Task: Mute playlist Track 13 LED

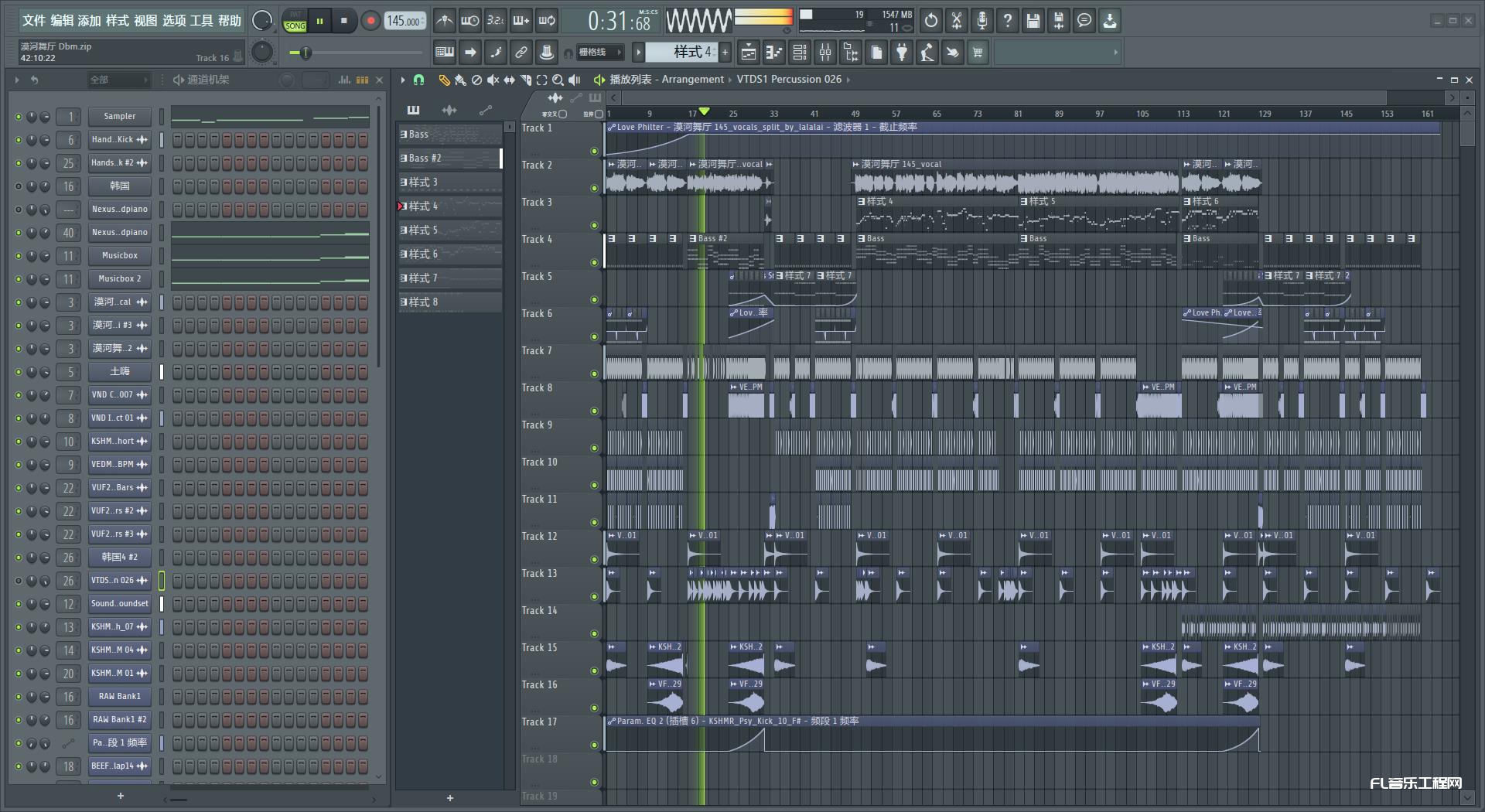Action: click(594, 596)
